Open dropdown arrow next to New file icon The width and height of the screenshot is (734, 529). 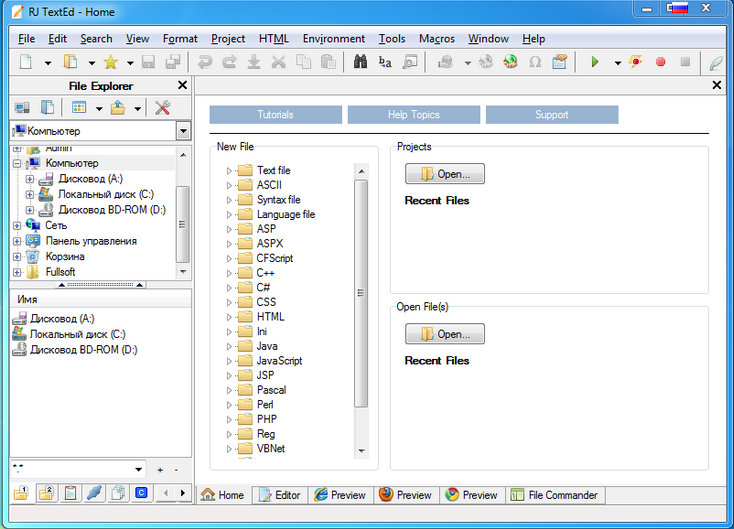(x=48, y=63)
